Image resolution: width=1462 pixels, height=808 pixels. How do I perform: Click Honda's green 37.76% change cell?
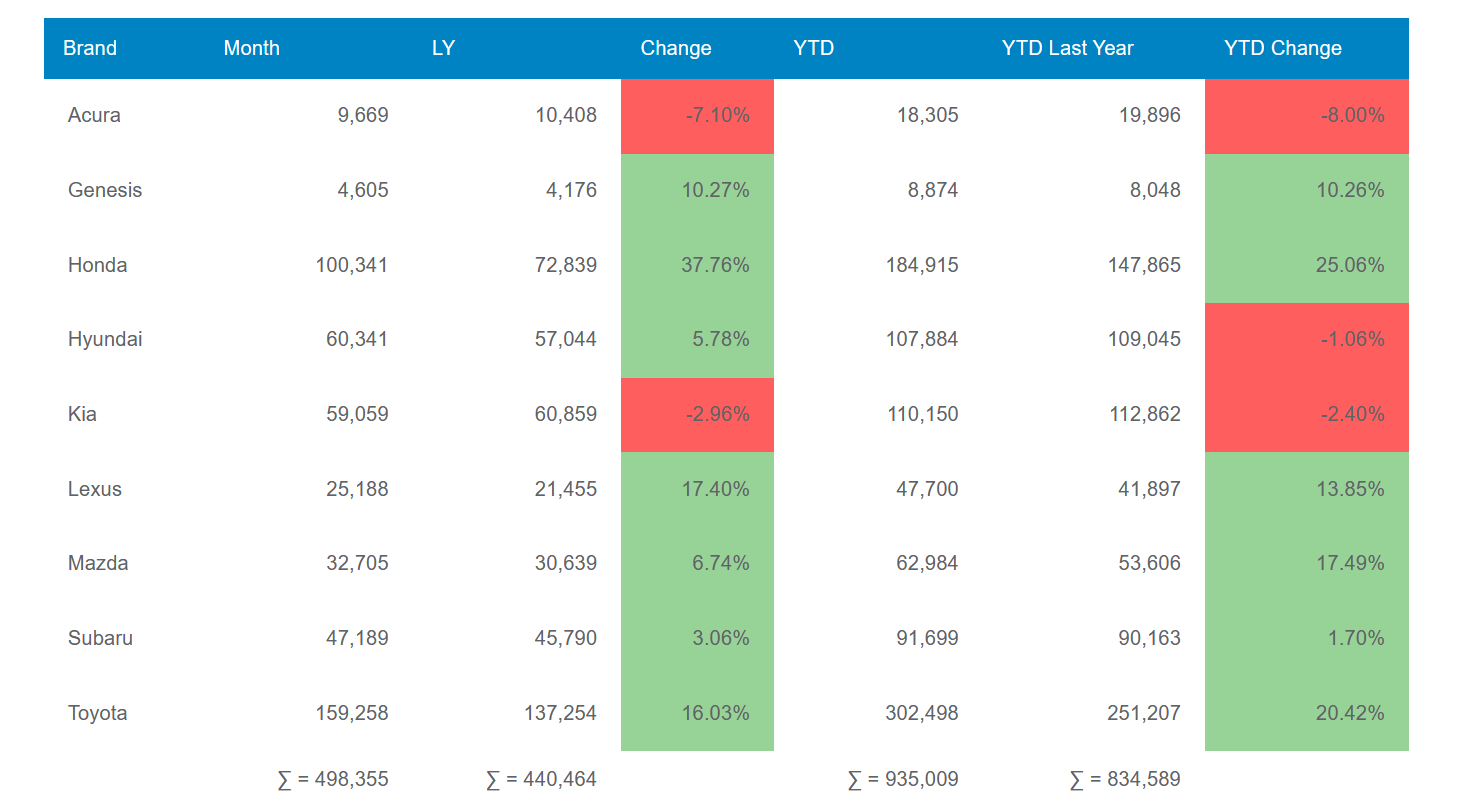click(698, 265)
